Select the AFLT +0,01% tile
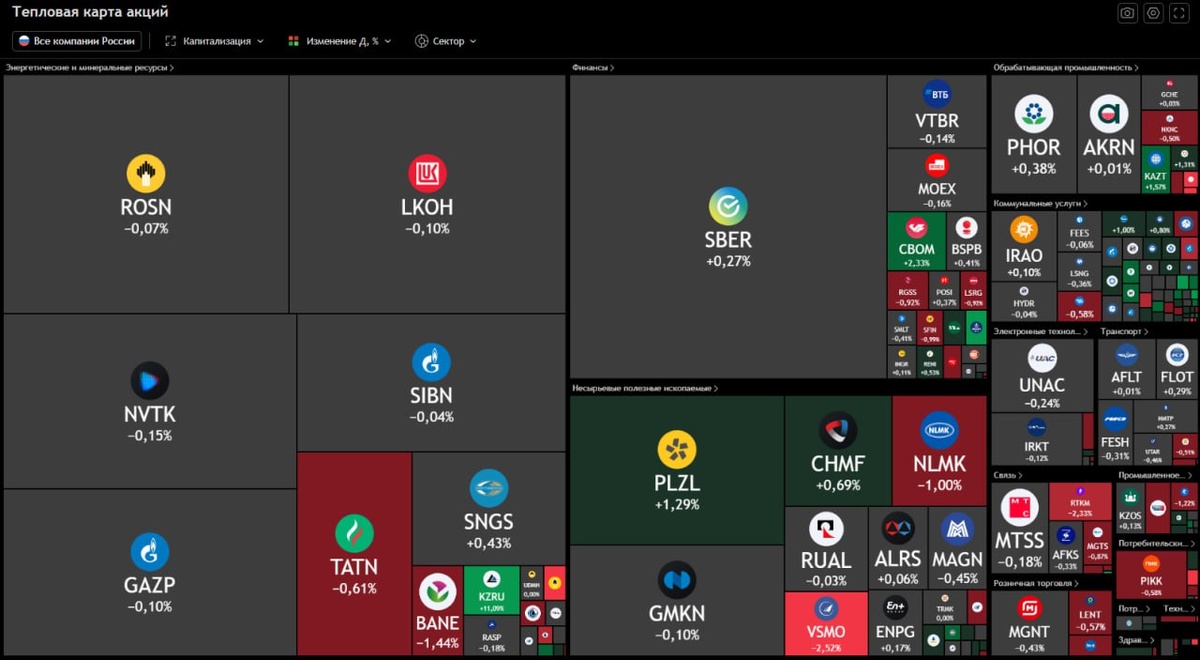 (x=1126, y=369)
